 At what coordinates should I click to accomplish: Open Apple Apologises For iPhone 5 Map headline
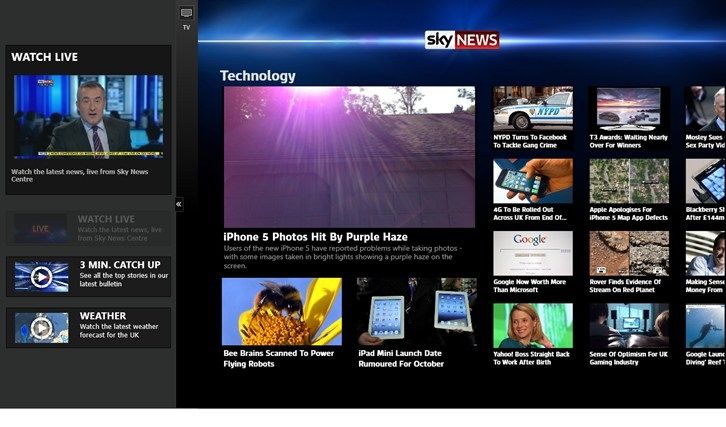tap(628, 214)
